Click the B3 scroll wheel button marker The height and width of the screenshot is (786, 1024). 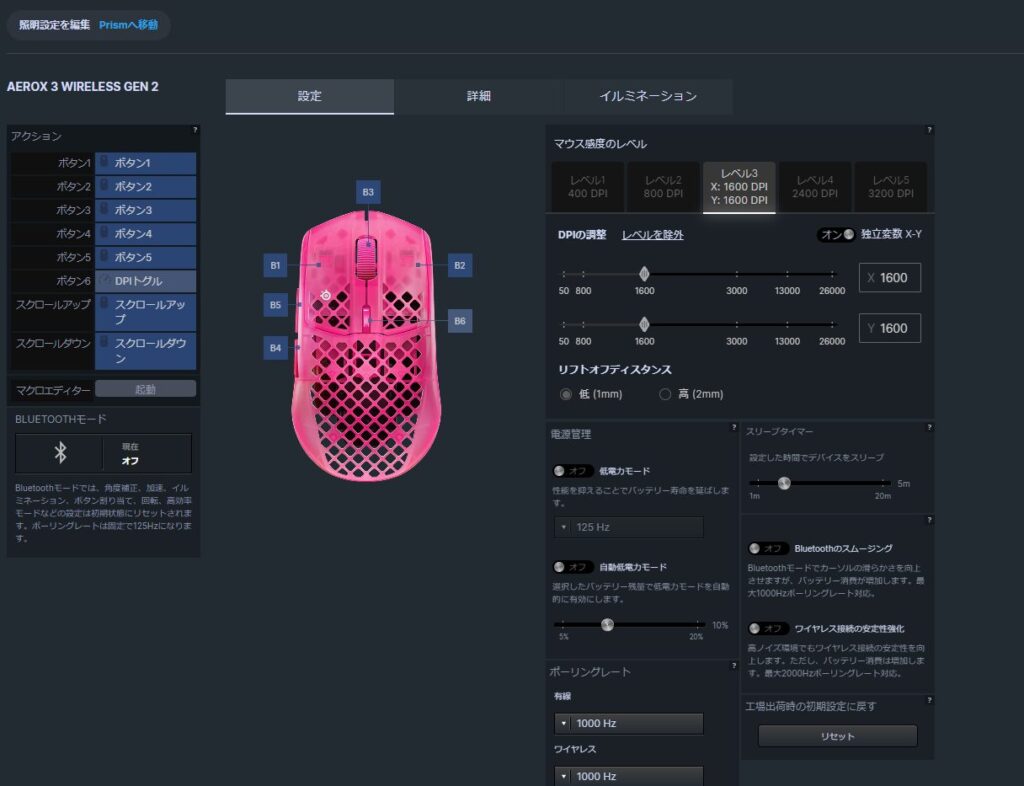click(x=368, y=191)
